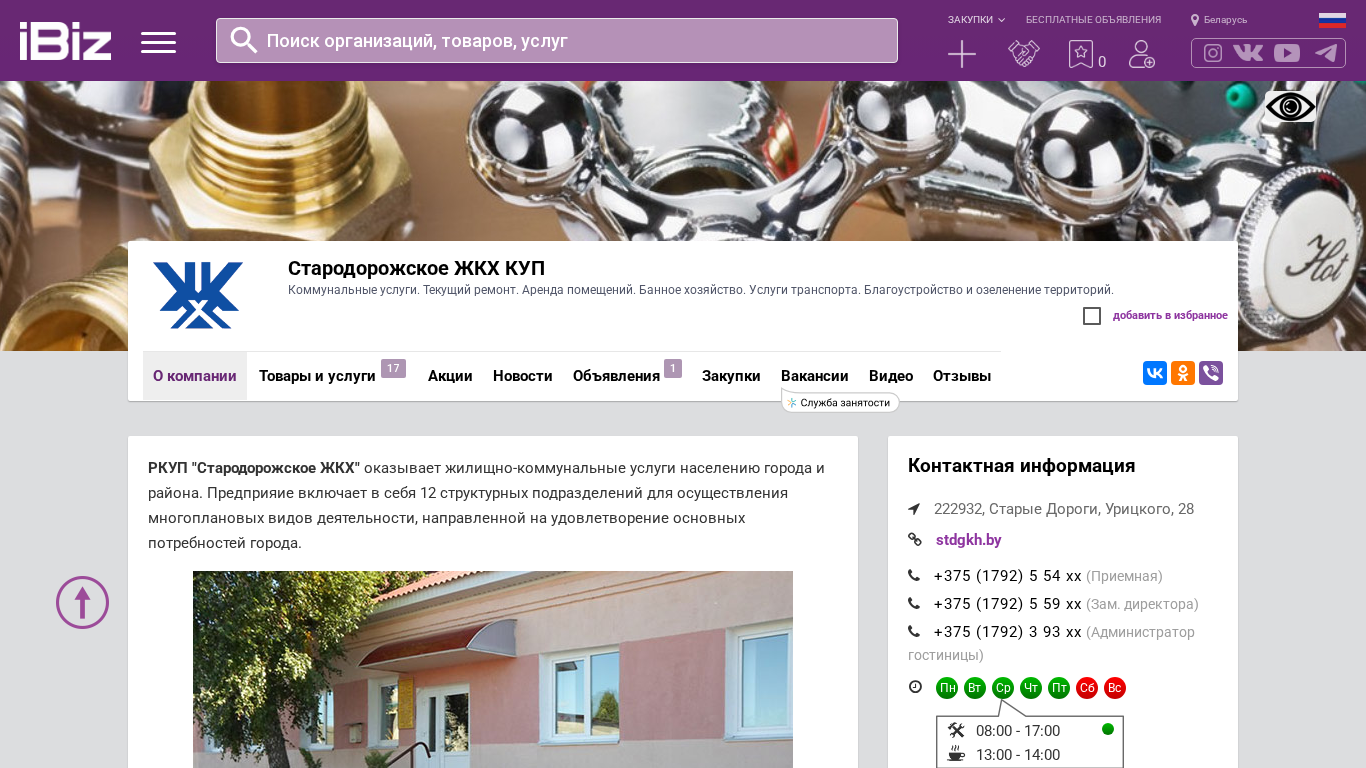Screen dimensions: 1366x768
Task: Go to the Отзывы tab
Action: pos(962,376)
